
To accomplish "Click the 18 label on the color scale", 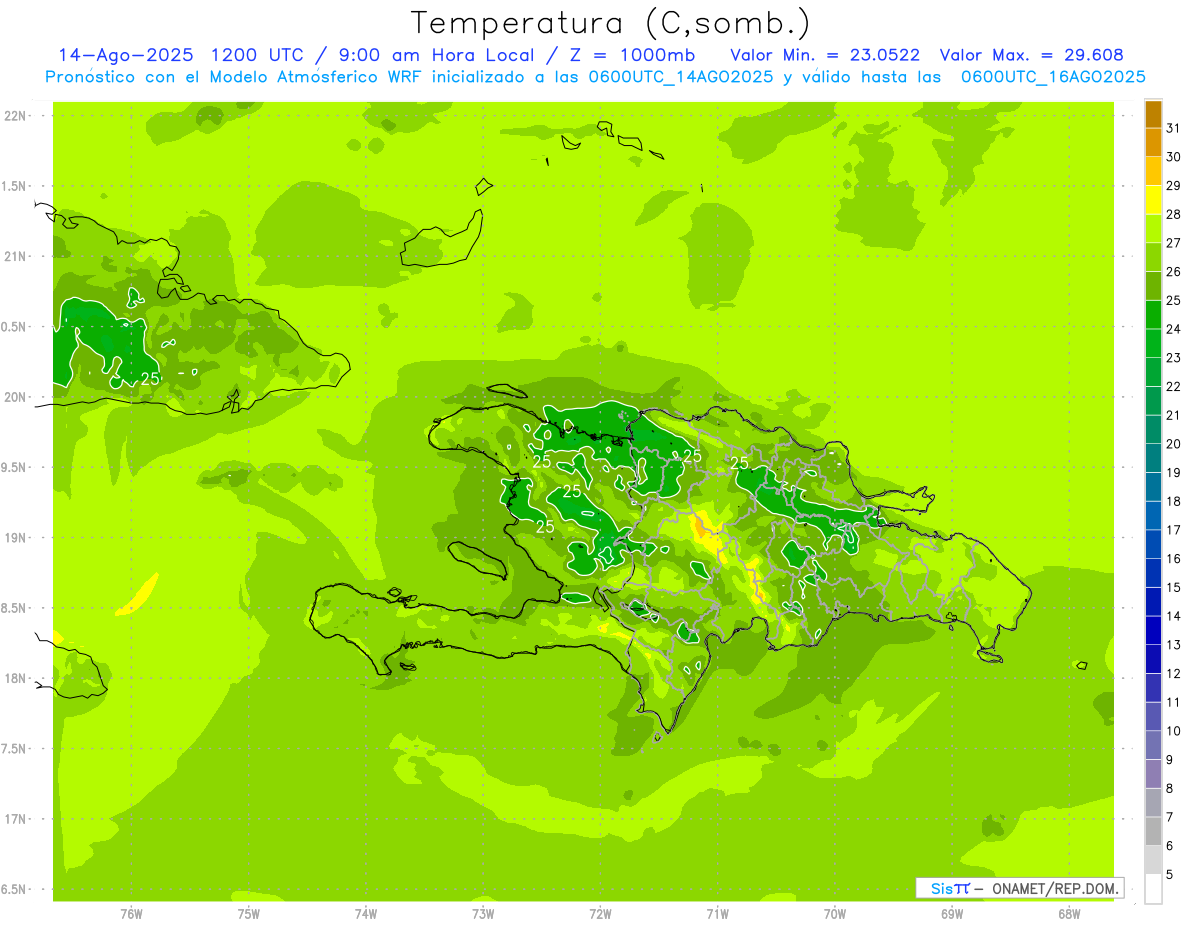I will (x=1173, y=501).
